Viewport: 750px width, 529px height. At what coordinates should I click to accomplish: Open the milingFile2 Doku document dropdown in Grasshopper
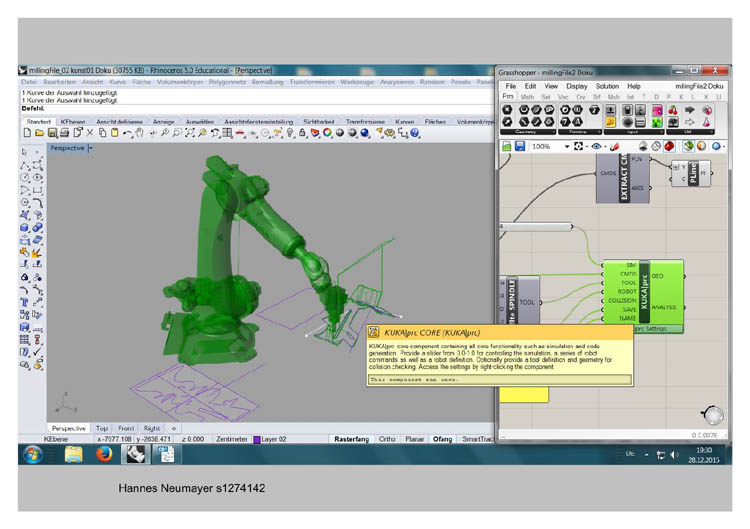[x=699, y=86]
